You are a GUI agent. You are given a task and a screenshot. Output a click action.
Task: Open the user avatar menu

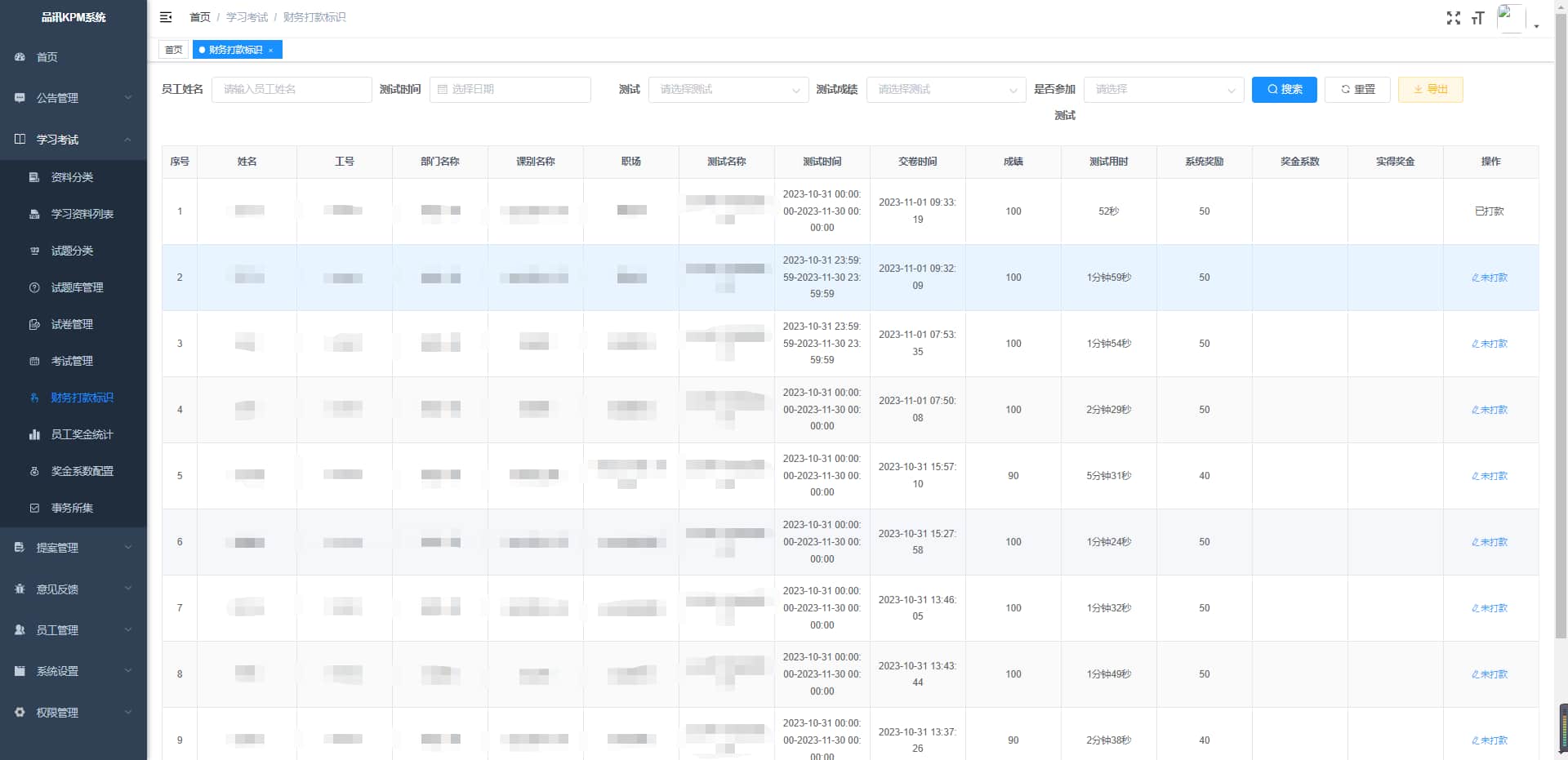click(x=1511, y=18)
